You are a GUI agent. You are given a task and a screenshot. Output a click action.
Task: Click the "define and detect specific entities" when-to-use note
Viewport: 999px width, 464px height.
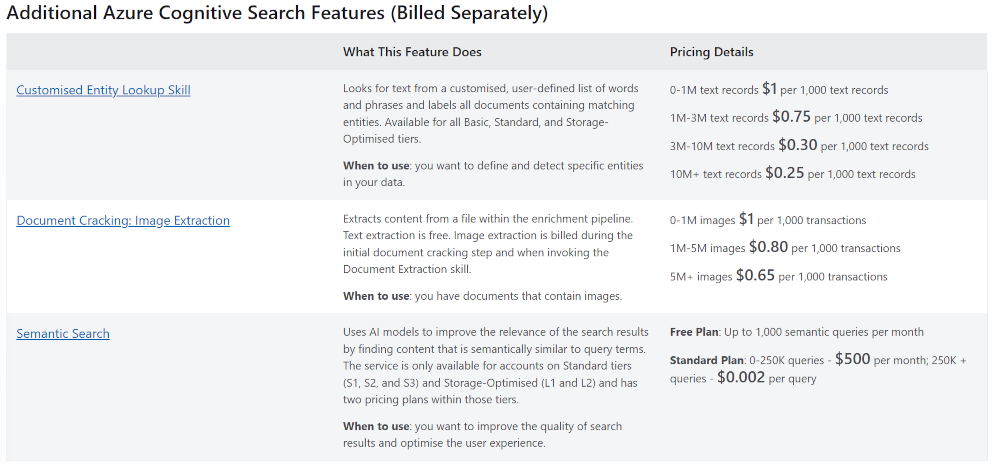tap(493, 174)
